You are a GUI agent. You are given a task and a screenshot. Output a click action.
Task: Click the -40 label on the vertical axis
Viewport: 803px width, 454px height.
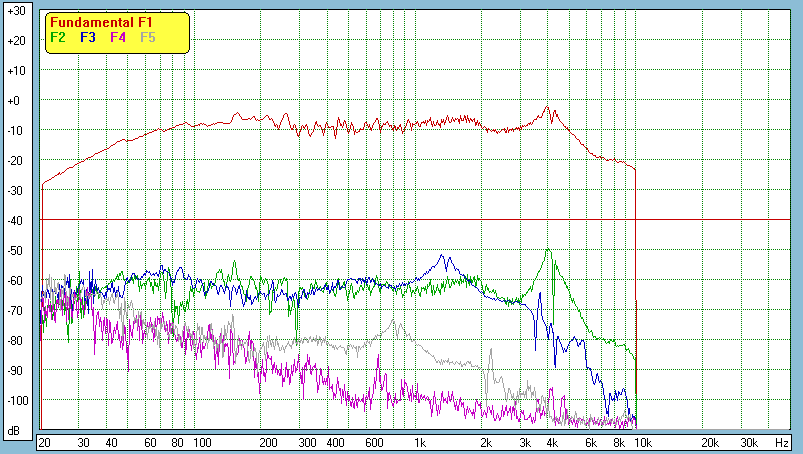point(16,221)
